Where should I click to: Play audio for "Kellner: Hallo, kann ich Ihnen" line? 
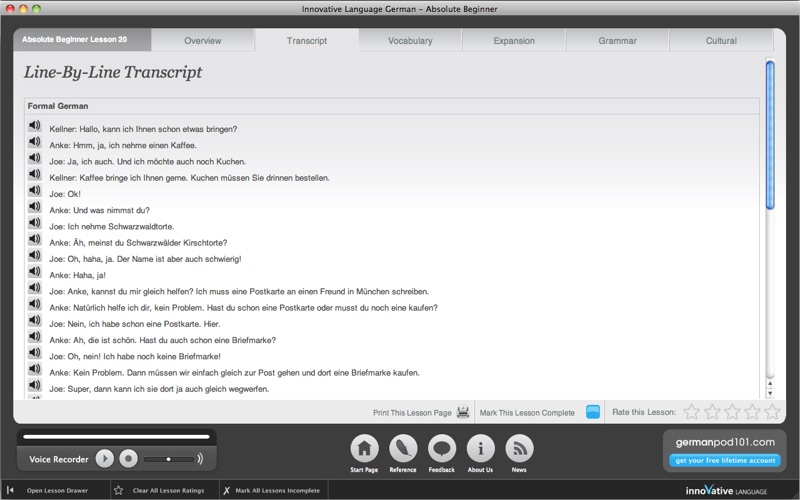click(35, 126)
